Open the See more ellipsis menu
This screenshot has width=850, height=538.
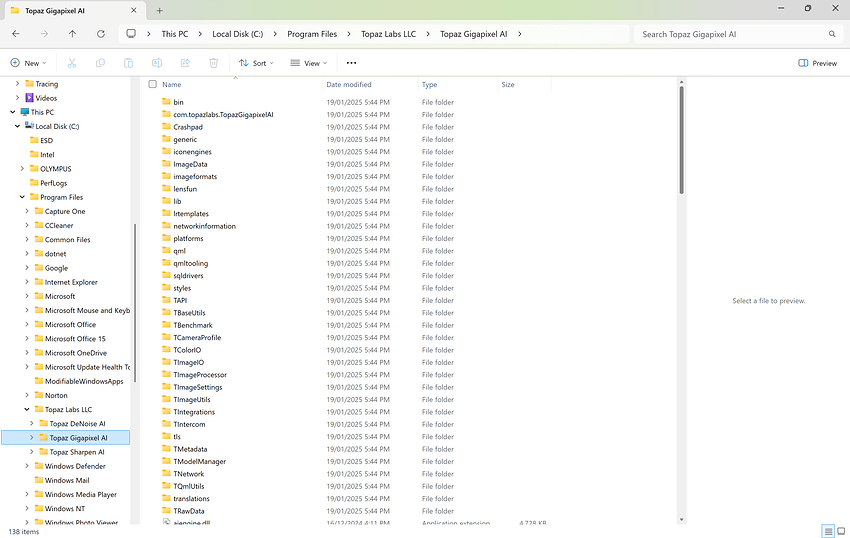click(351, 63)
